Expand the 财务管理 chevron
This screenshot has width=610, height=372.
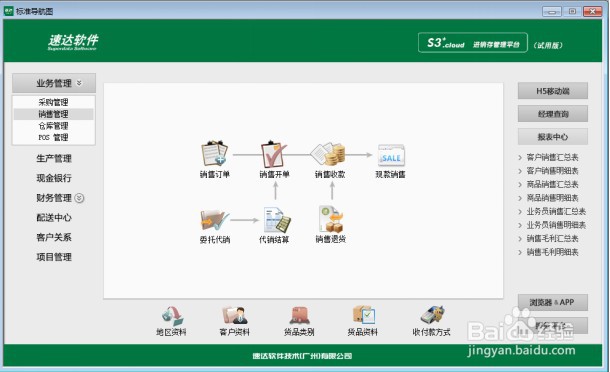click(x=79, y=198)
